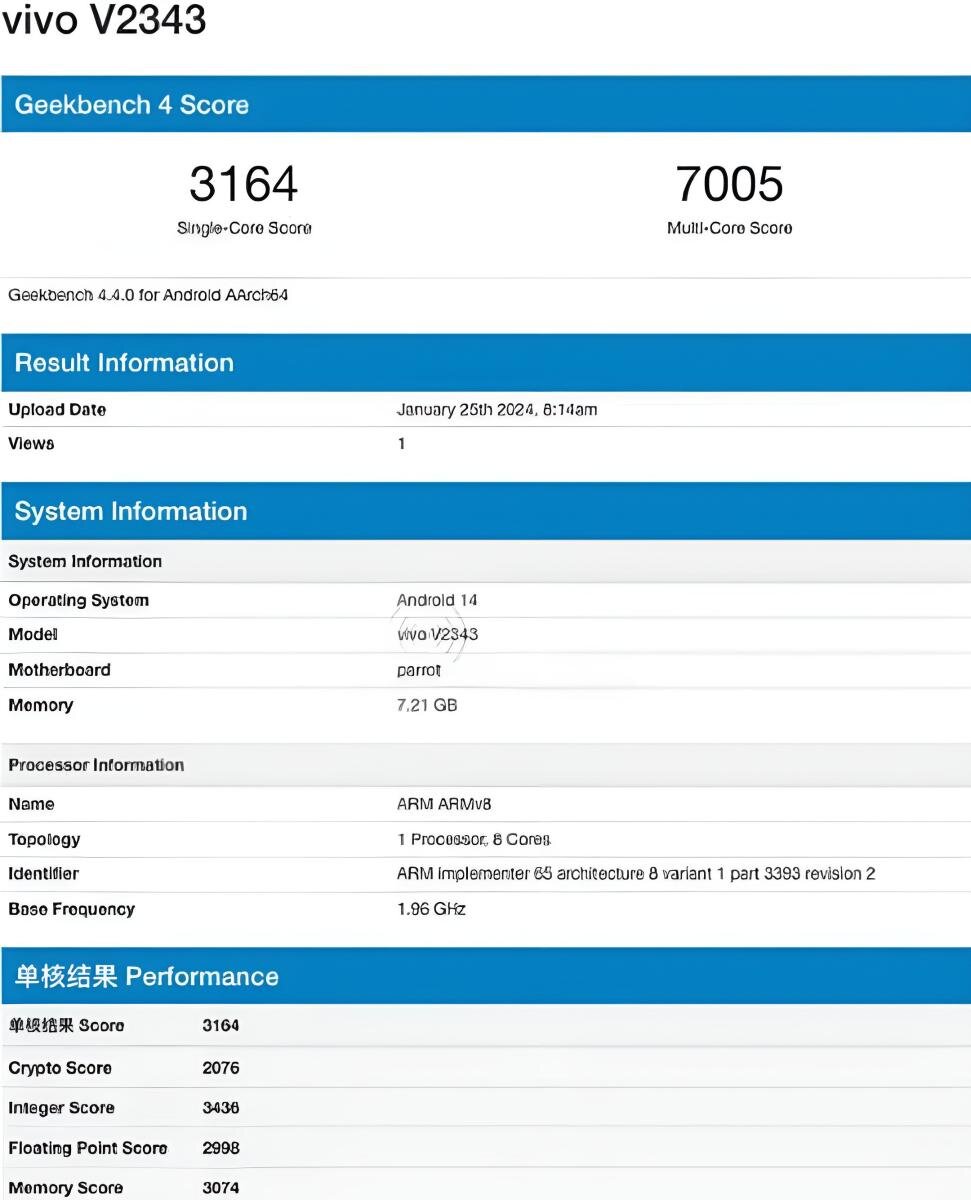Click the Upload Date label
This screenshot has height=1200, width=971.
tap(57, 410)
